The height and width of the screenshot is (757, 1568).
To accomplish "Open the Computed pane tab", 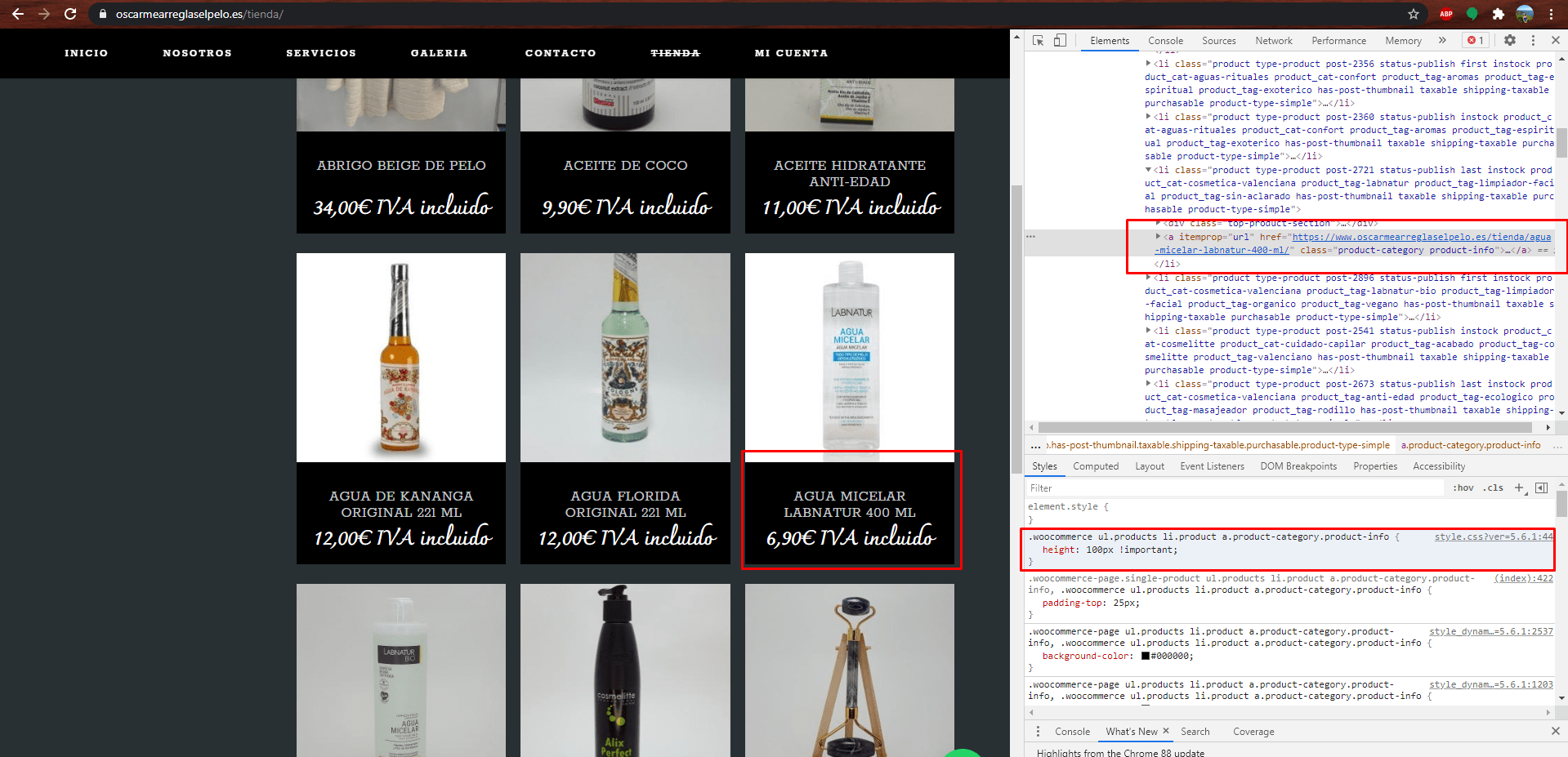I will (1096, 466).
